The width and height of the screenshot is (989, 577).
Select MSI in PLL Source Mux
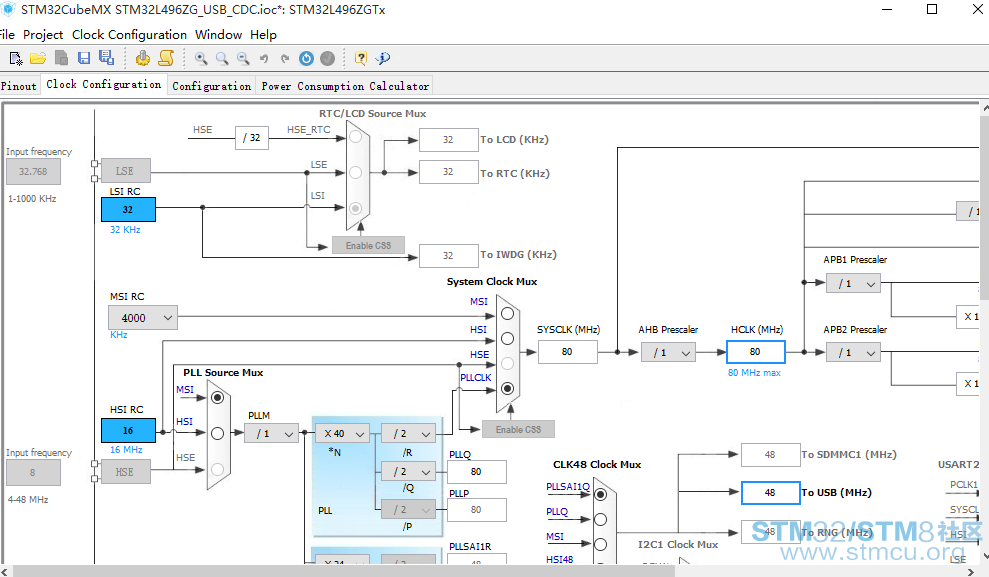point(218,397)
